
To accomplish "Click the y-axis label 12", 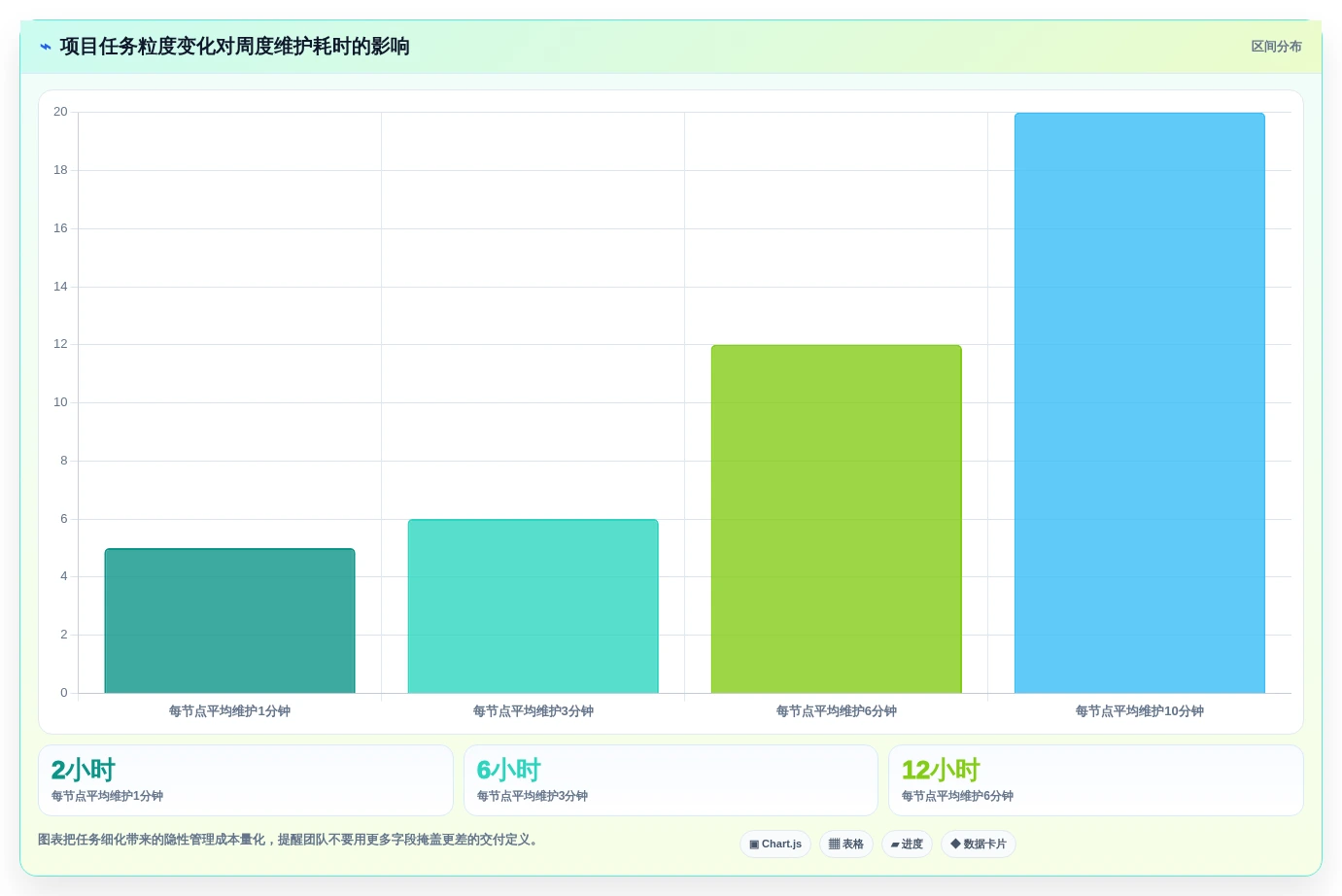I will [60, 344].
